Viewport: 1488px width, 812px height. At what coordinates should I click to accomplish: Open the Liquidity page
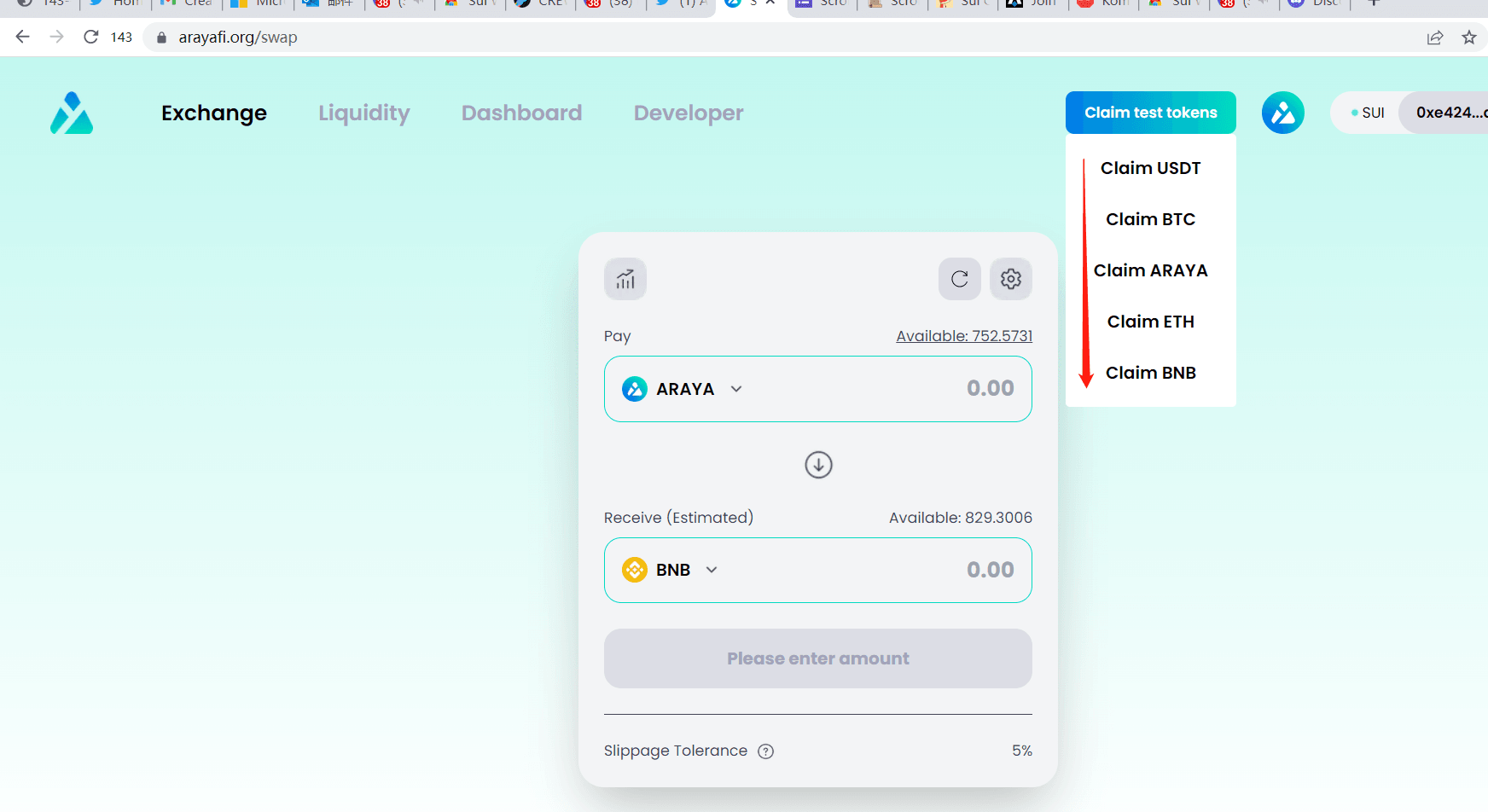click(x=364, y=113)
